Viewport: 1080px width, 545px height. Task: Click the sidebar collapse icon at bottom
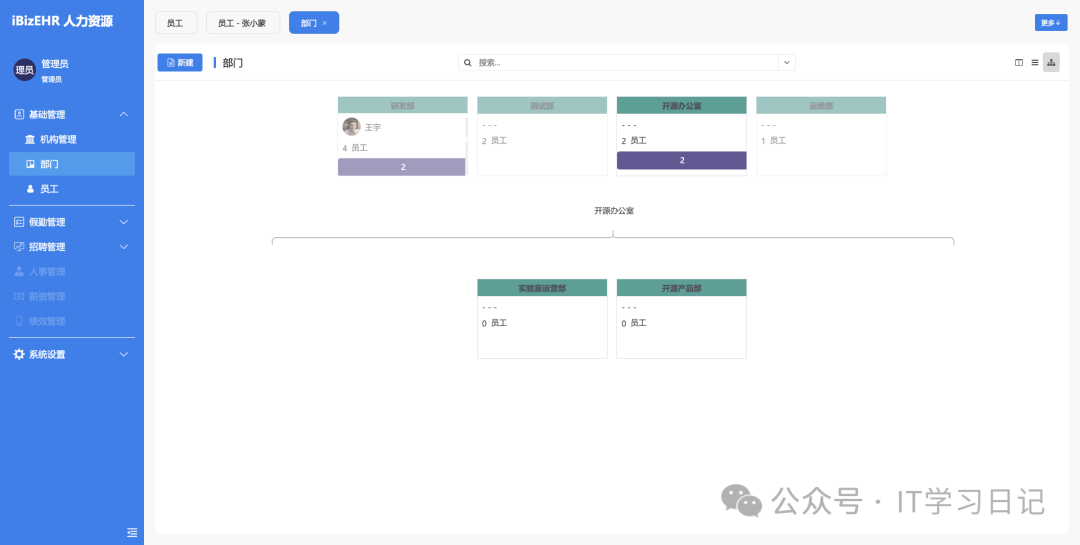(x=132, y=532)
